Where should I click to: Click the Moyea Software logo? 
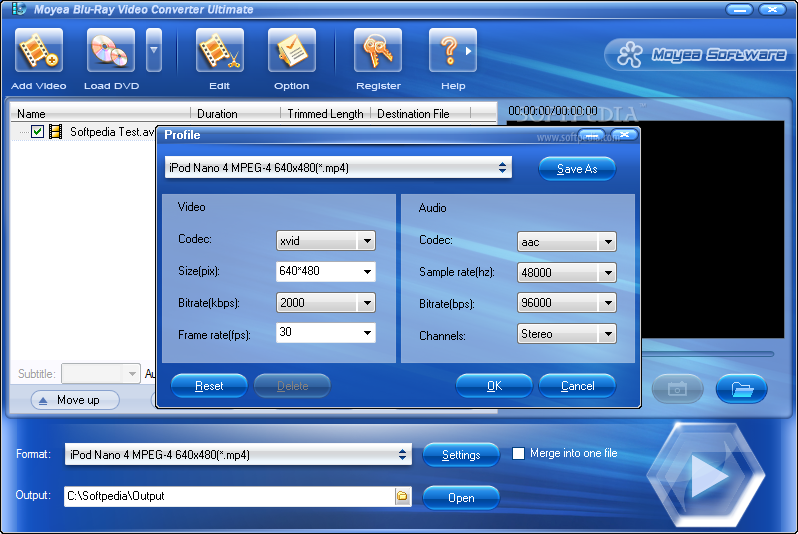pos(701,54)
